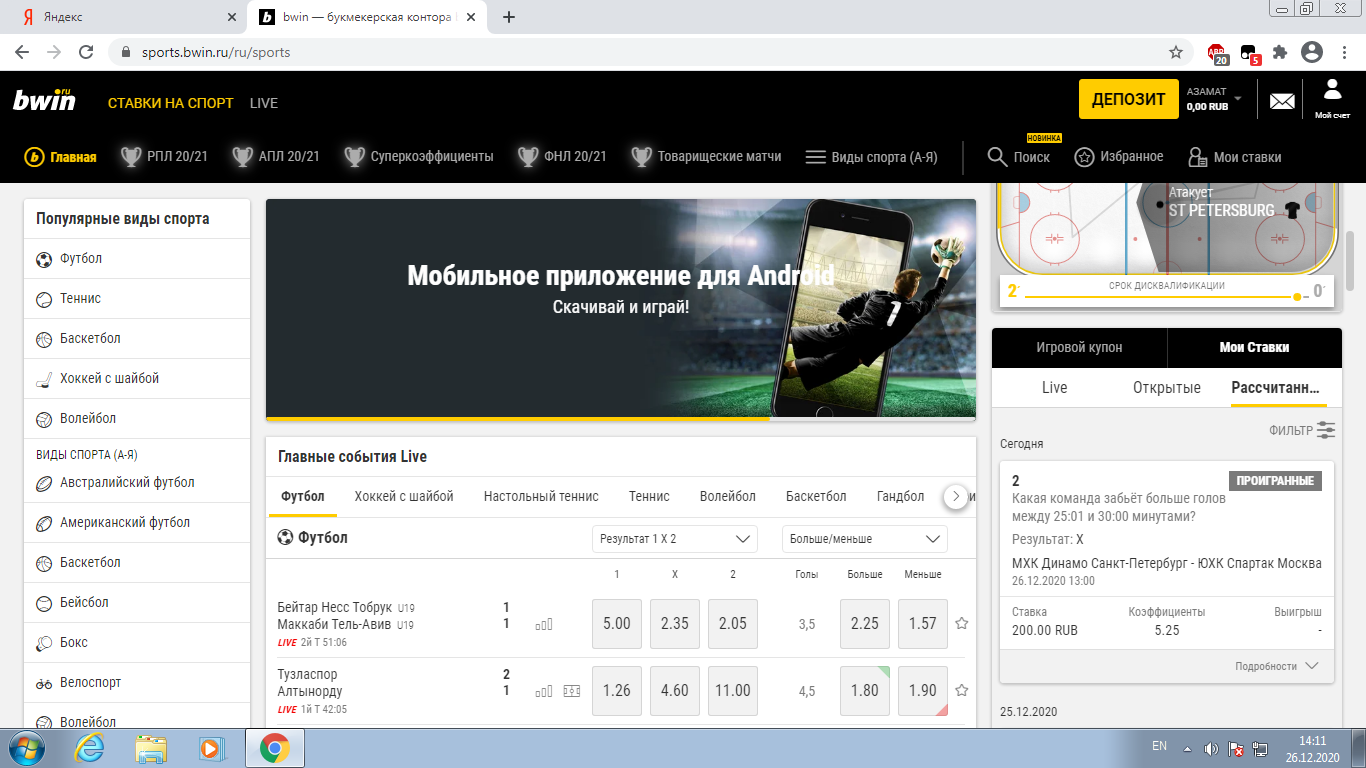Open Favorites star icon in navigation
This screenshot has height=768, width=1366.
point(1084,157)
